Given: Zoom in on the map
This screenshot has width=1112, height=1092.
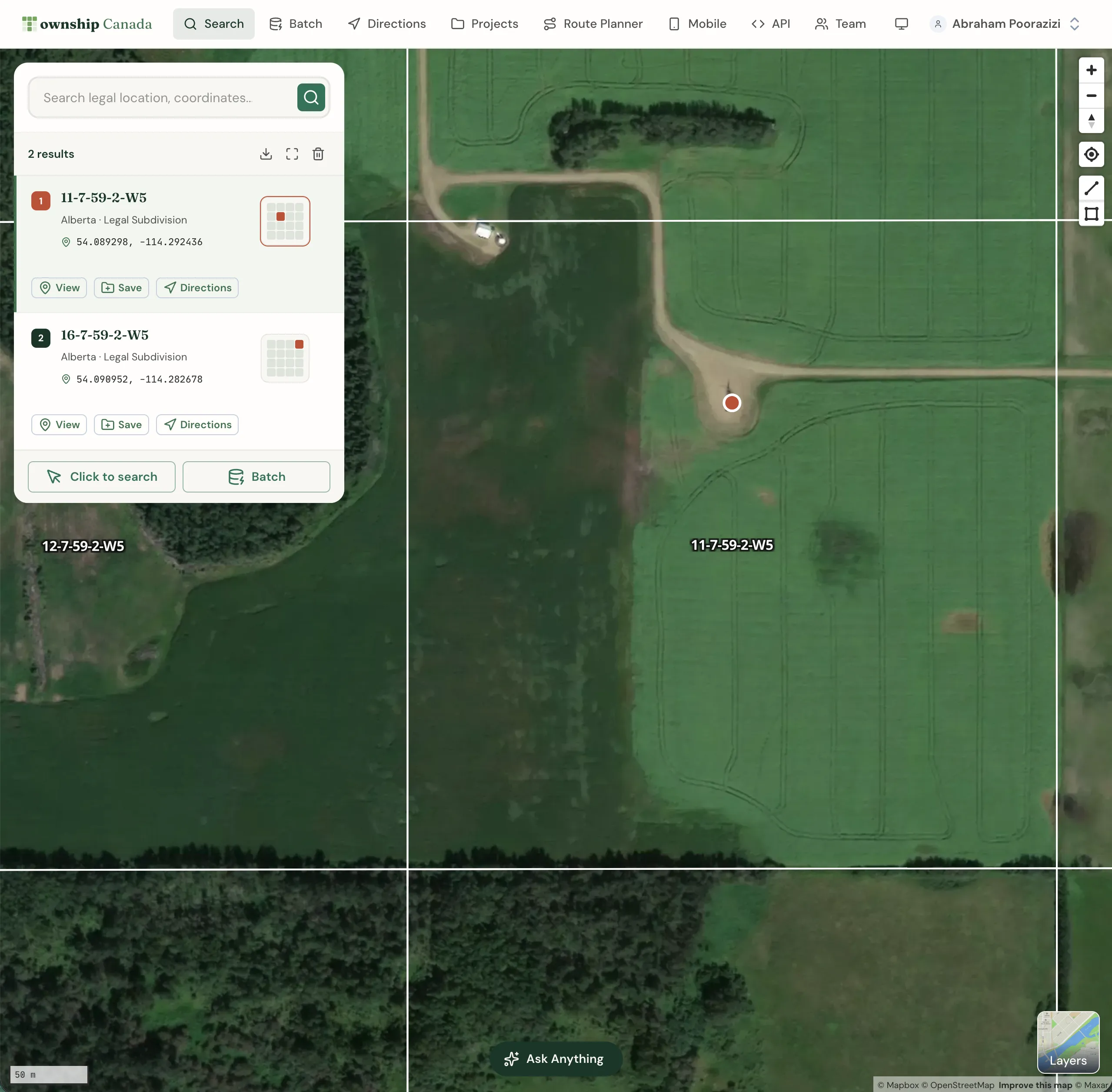Looking at the screenshot, I should 1091,70.
